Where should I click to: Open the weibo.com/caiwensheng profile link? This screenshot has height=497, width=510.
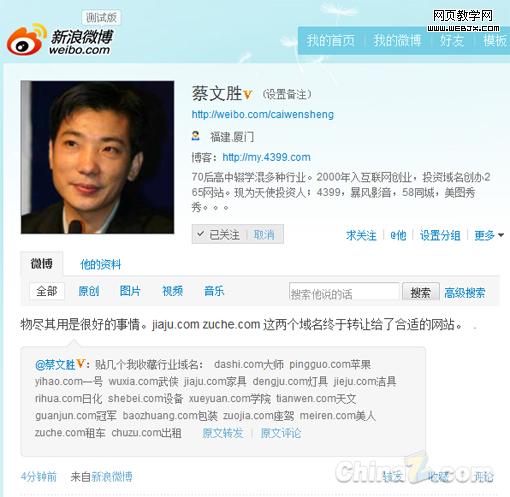coord(262,114)
